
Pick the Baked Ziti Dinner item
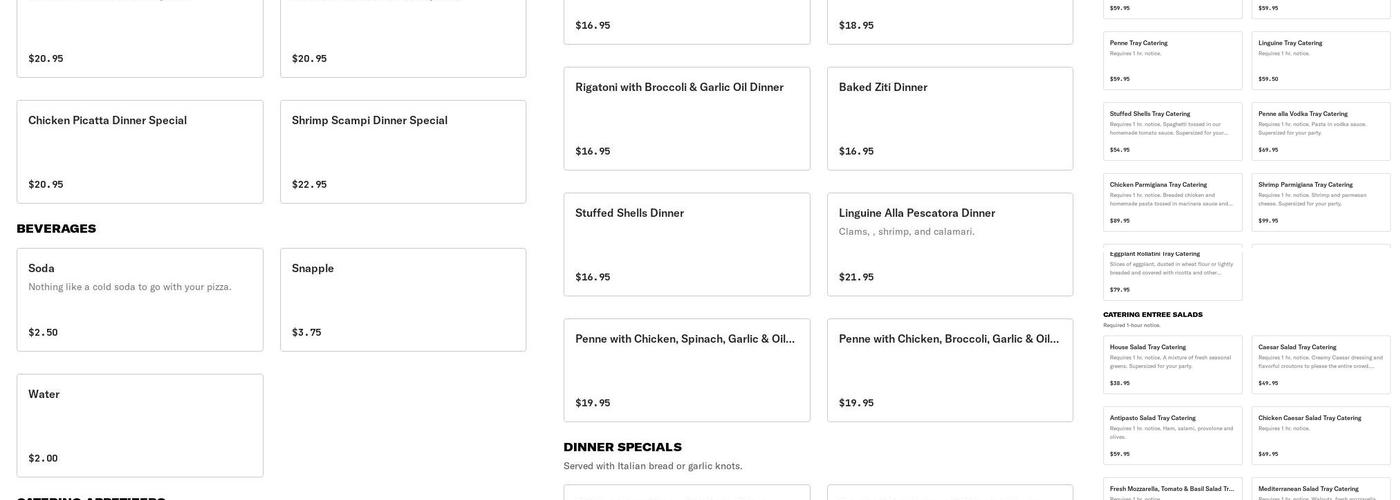point(950,118)
